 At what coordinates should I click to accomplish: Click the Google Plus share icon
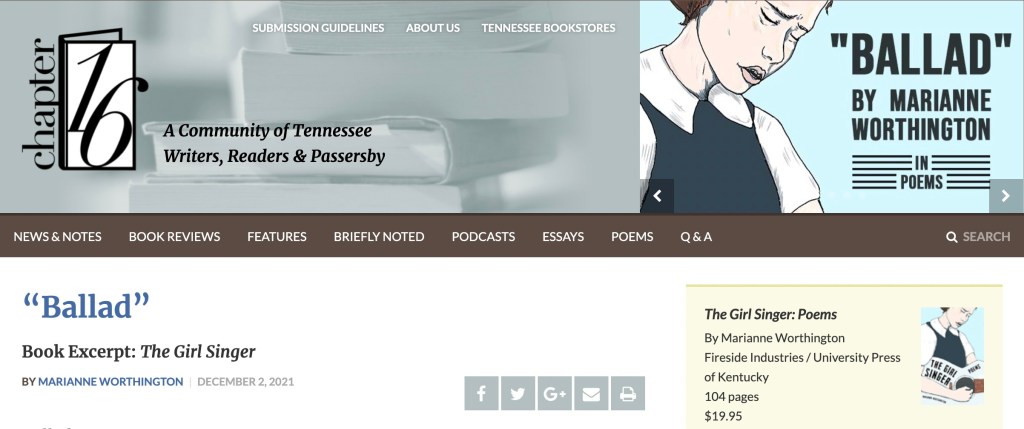point(554,393)
